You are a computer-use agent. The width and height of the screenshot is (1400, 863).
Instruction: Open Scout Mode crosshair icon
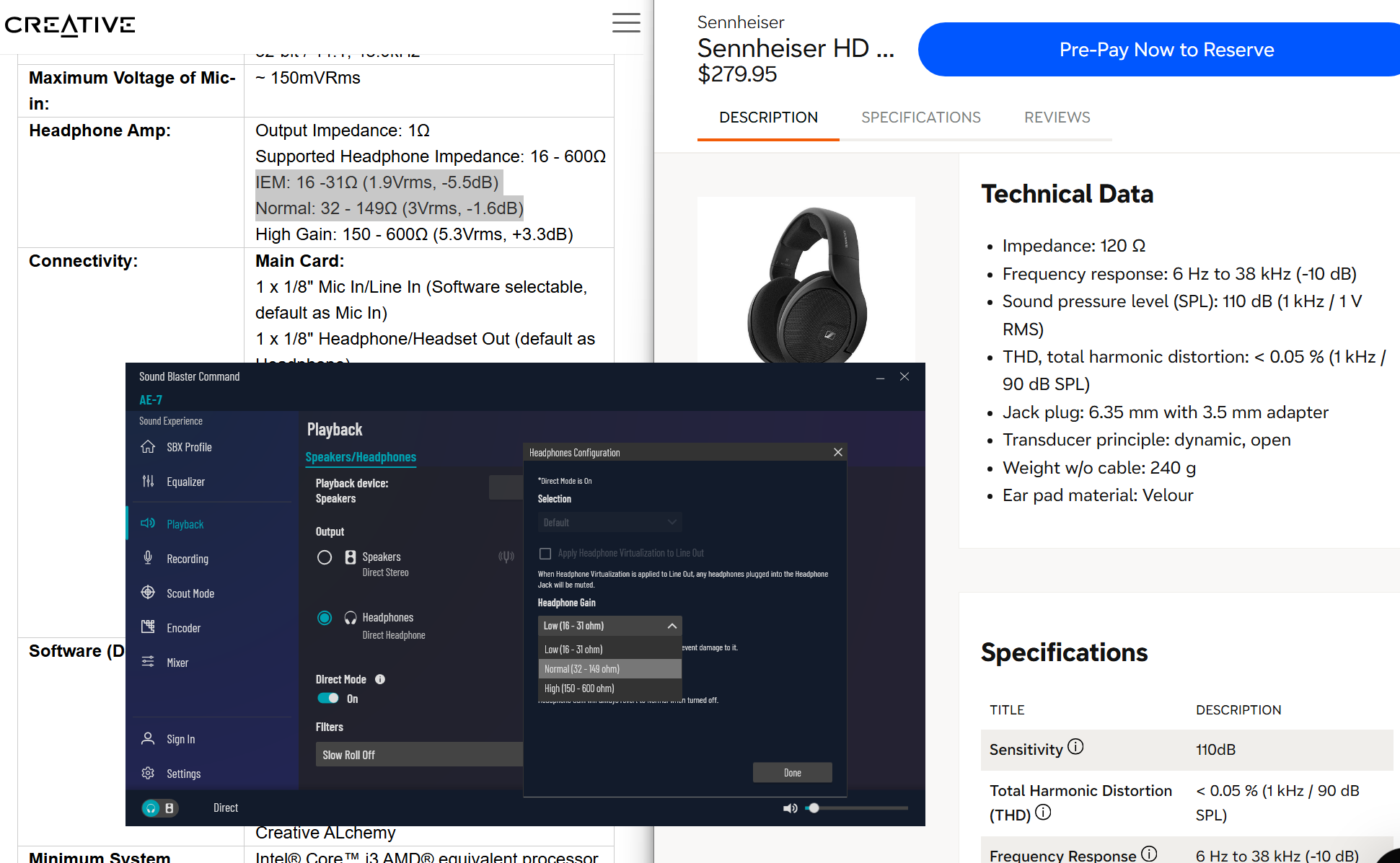148,593
